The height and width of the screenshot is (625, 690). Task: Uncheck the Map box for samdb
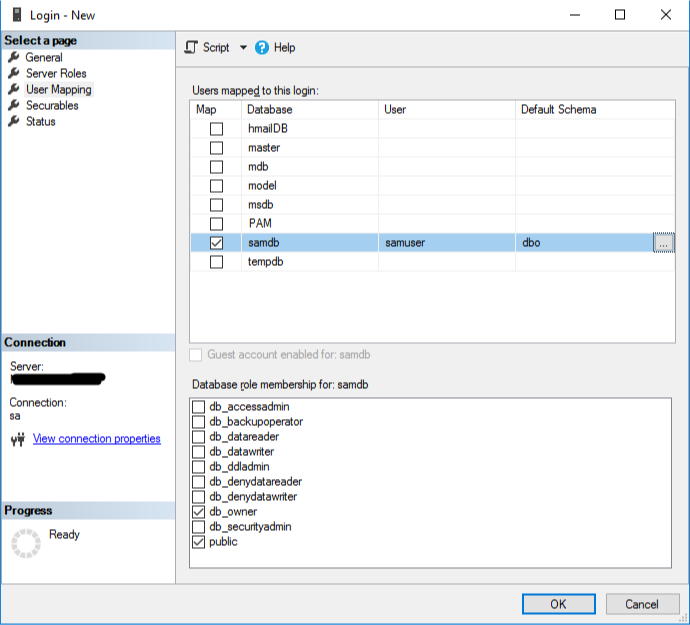[x=216, y=243]
